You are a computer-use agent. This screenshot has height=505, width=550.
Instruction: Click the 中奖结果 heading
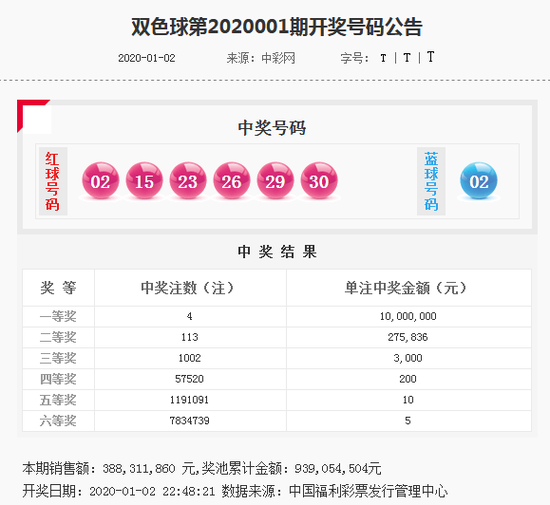pos(277,252)
